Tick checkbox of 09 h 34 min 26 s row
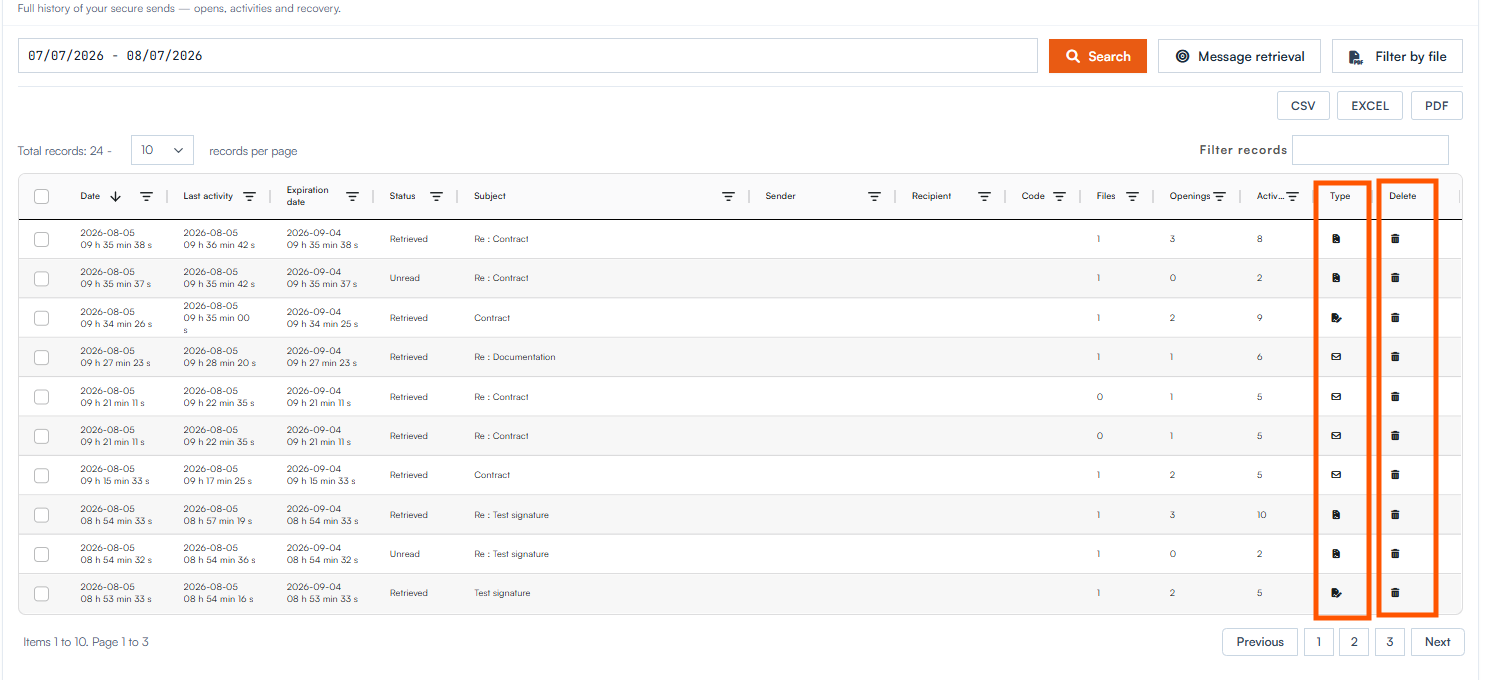 (x=41, y=318)
